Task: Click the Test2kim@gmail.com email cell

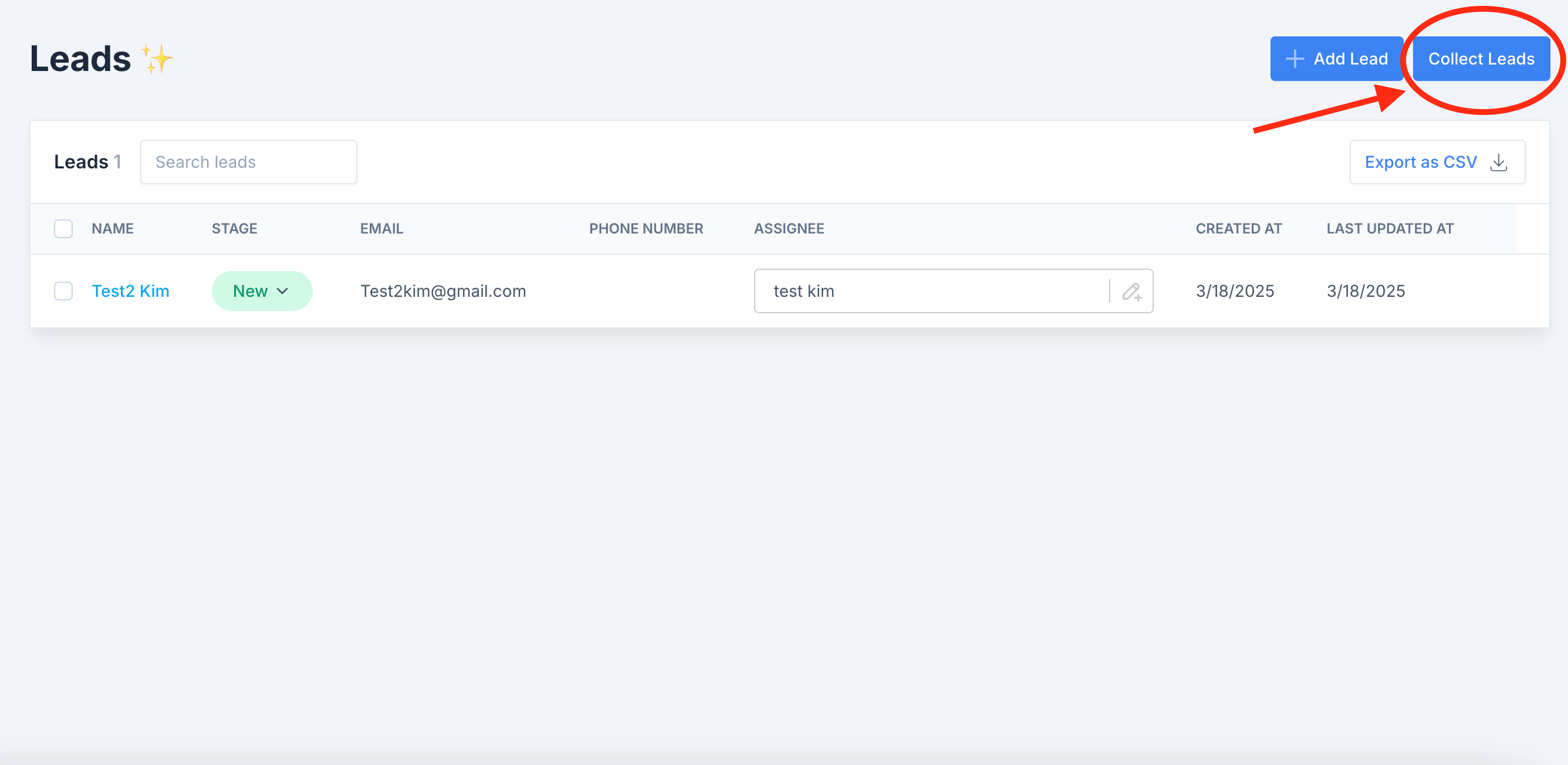Action: tap(443, 291)
